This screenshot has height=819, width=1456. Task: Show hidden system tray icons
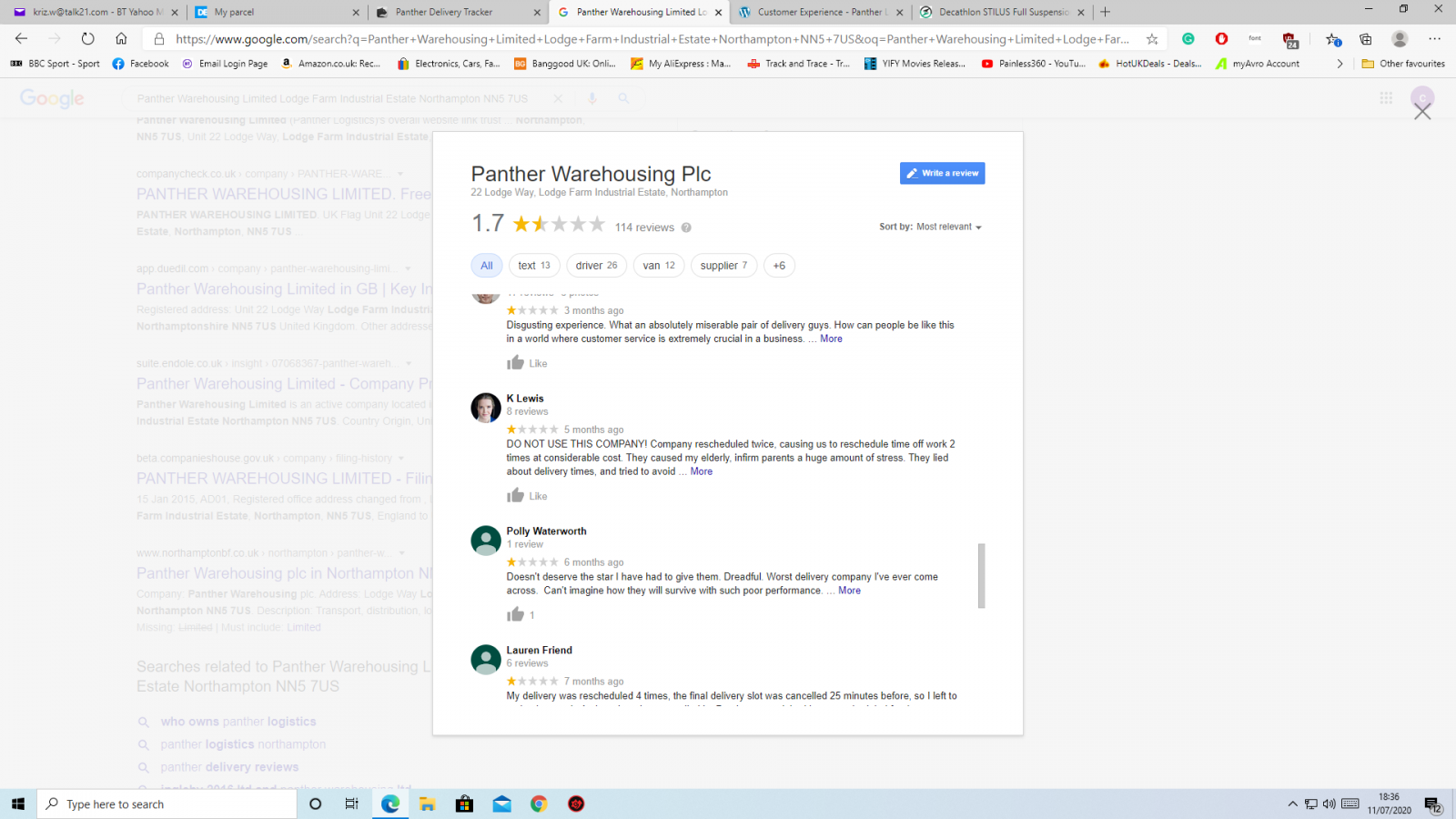click(1292, 804)
